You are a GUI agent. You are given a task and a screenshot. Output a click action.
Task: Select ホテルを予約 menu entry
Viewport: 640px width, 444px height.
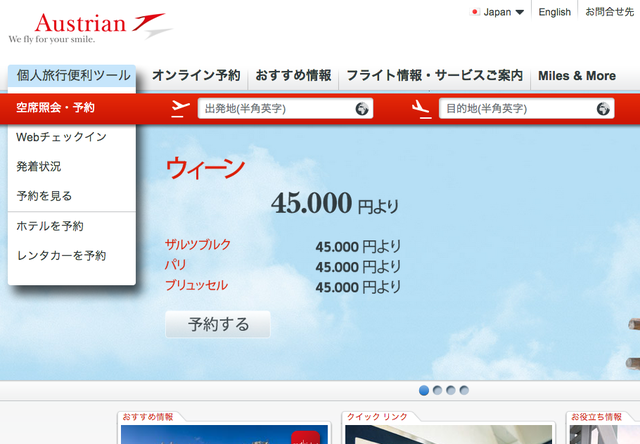click(x=50, y=226)
